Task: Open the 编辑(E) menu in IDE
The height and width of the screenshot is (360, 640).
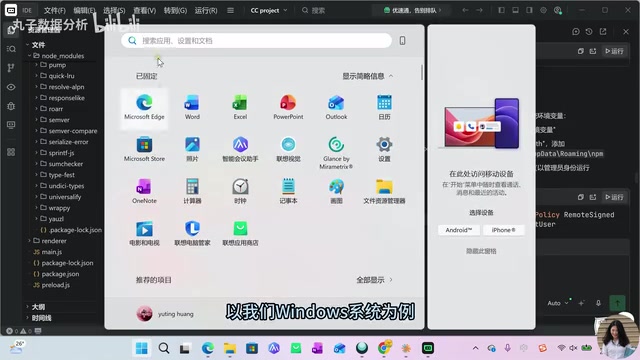Action: click(84, 10)
